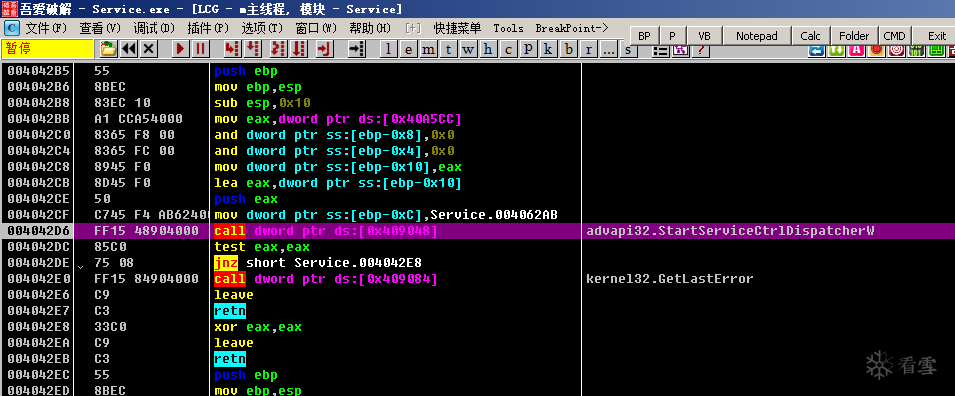Show Windows list with the 'w' button
The image size is (955, 396).
coord(468,49)
